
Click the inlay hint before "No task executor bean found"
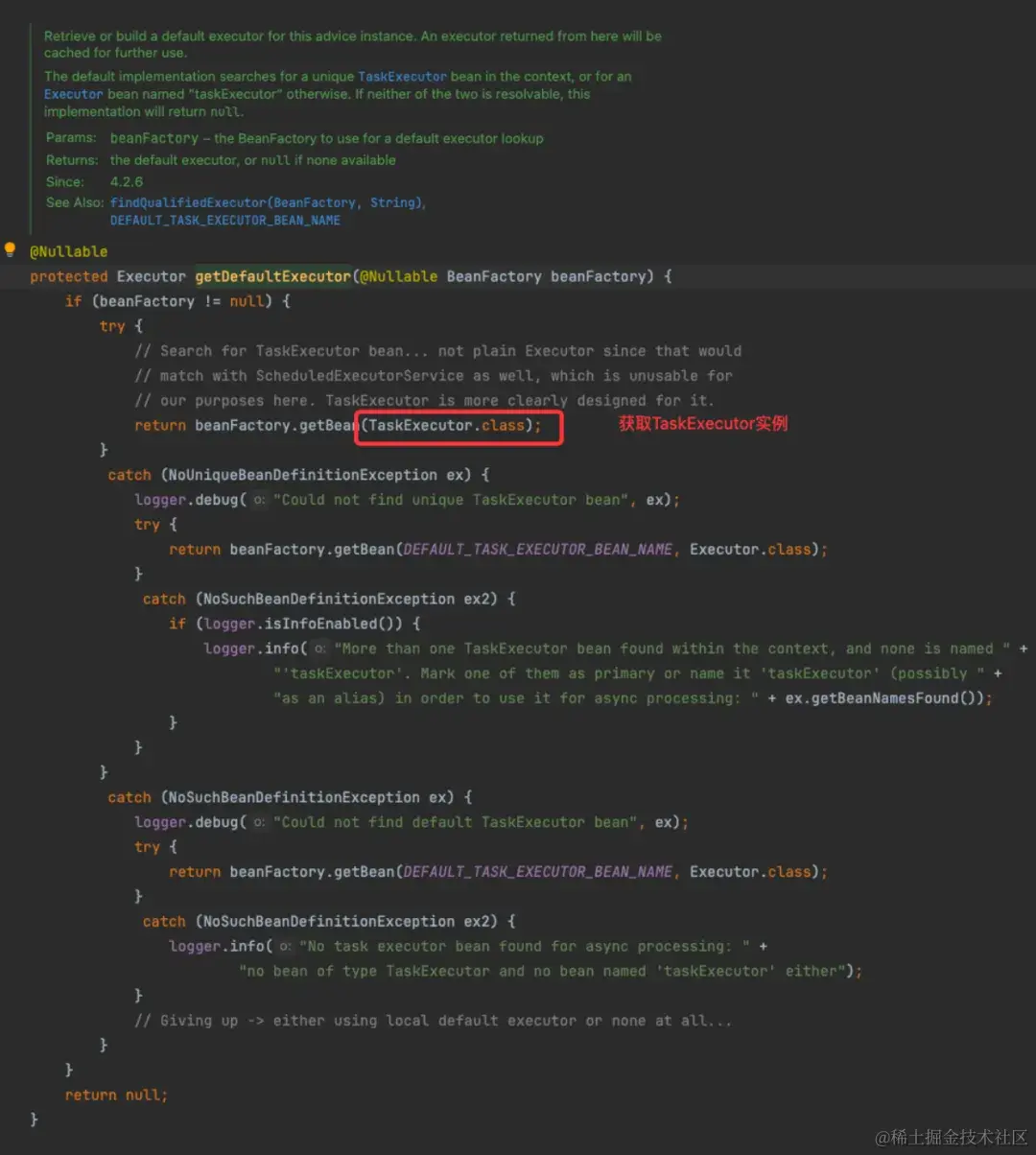(285, 946)
